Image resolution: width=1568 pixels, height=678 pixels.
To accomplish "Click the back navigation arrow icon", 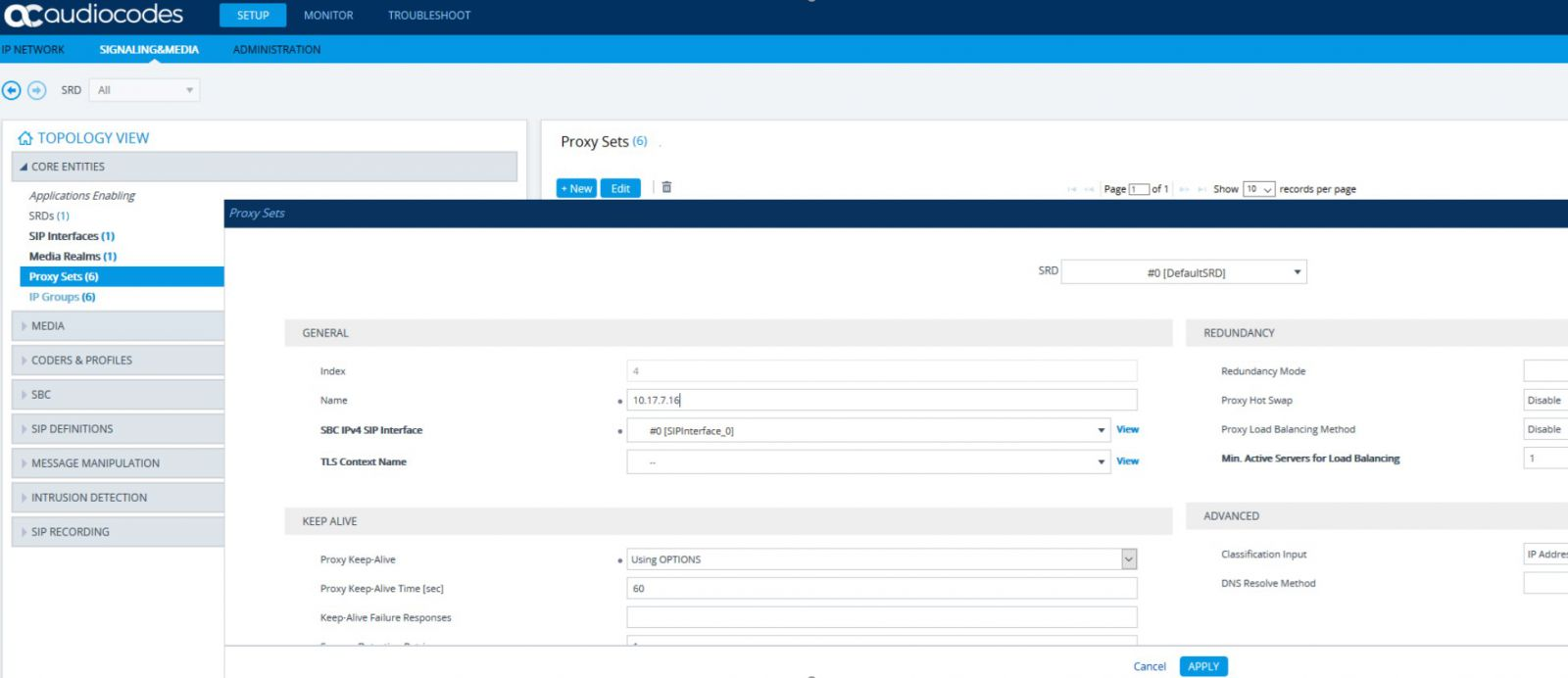I will pyautogui.click(x=12, y=90).
